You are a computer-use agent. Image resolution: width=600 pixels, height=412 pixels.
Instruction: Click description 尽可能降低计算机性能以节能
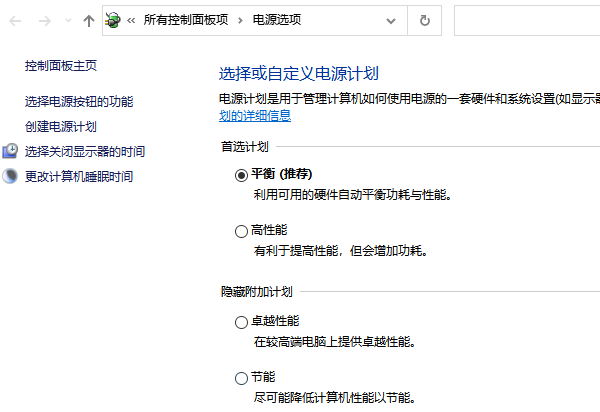(335, 397)
